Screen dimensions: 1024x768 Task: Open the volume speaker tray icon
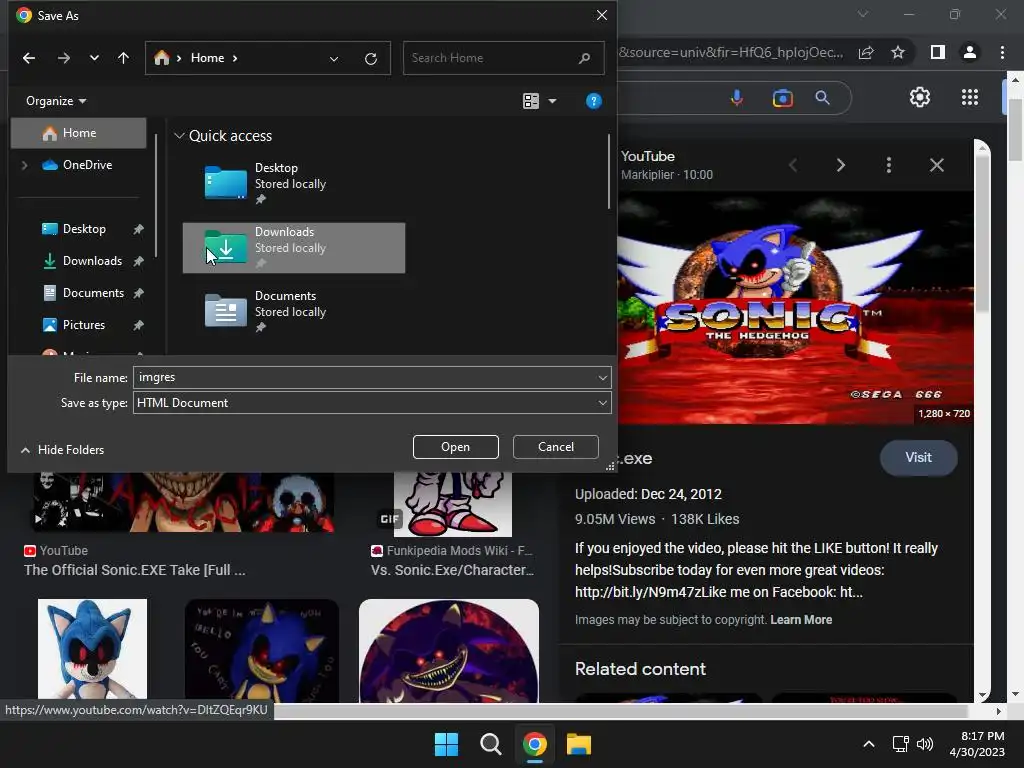[x=924, y=744]
